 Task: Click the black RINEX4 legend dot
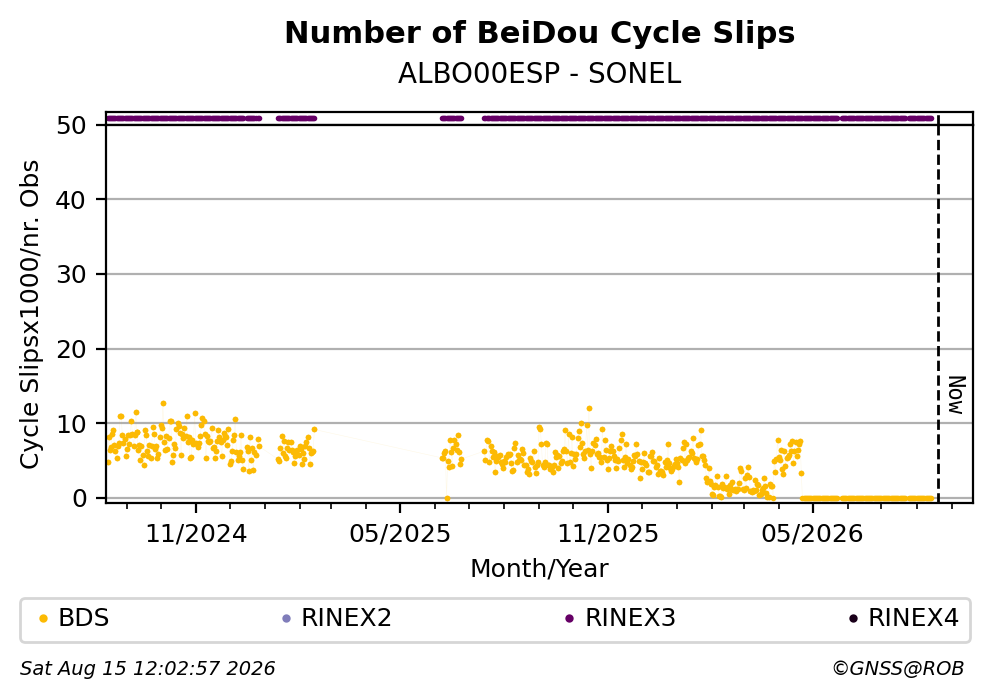tap(853, 619)
